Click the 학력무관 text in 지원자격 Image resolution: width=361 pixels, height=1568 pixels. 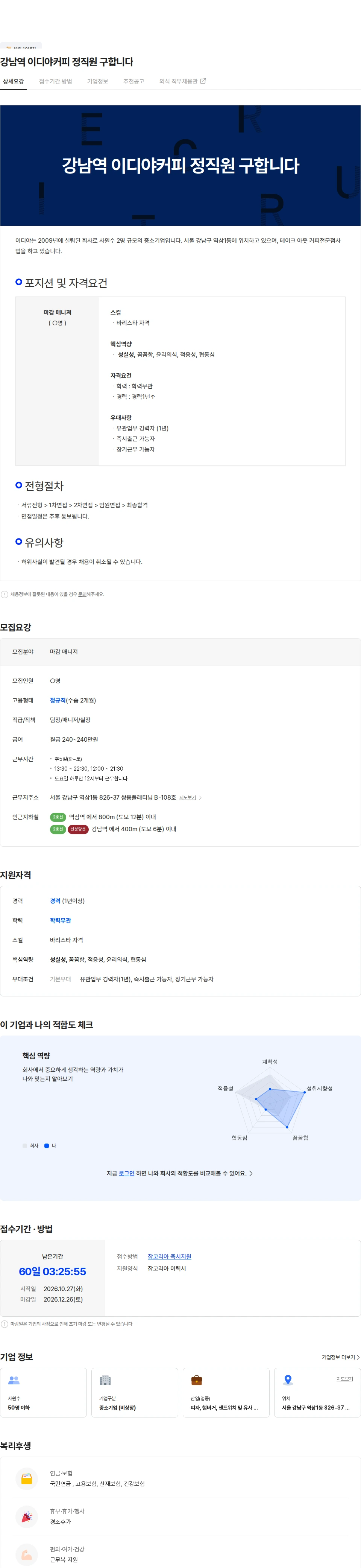click(x=60, y=920)
